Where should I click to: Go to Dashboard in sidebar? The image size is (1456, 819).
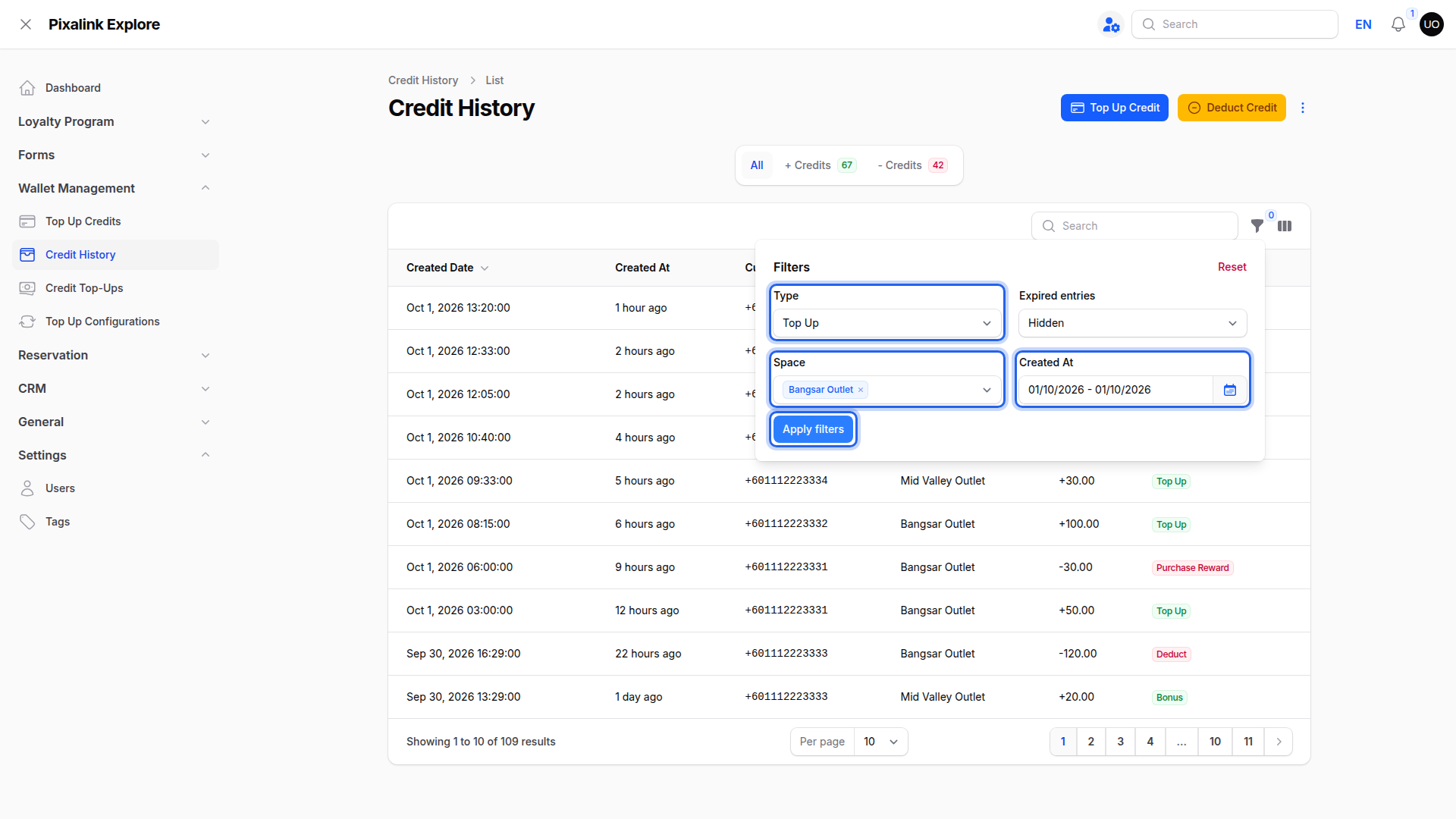(115, 88)
